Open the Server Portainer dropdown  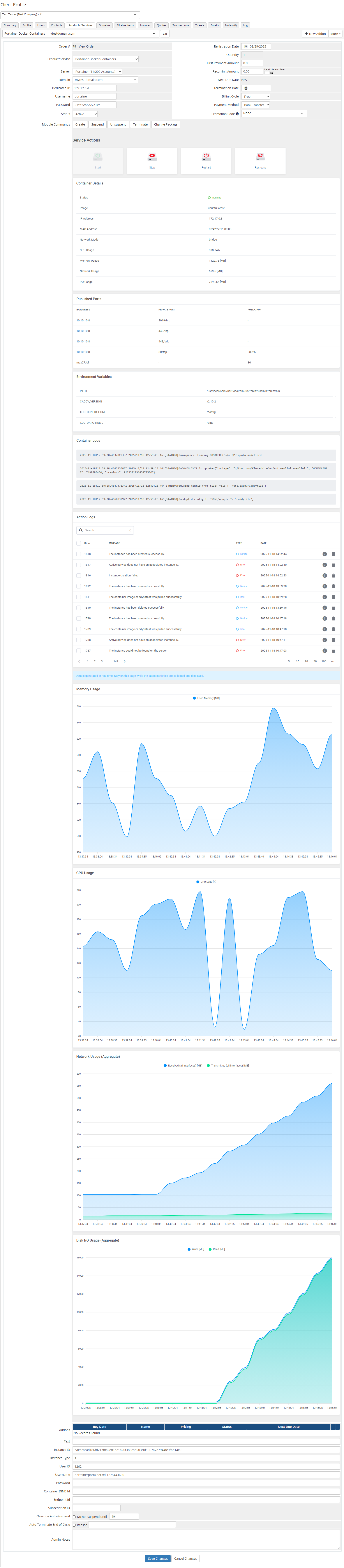point(97,71)
